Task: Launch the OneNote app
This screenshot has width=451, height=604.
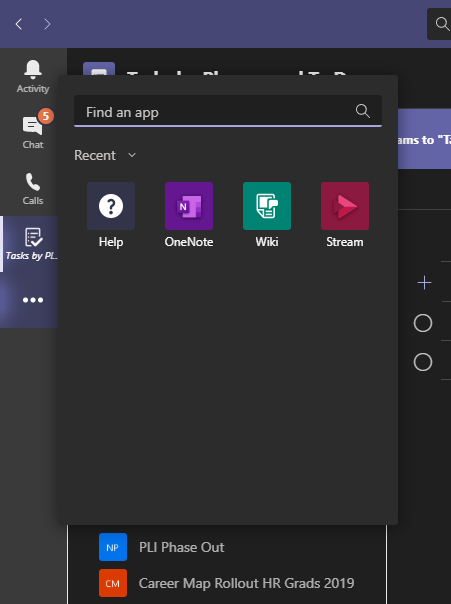Action: click(x=189, y=216)
